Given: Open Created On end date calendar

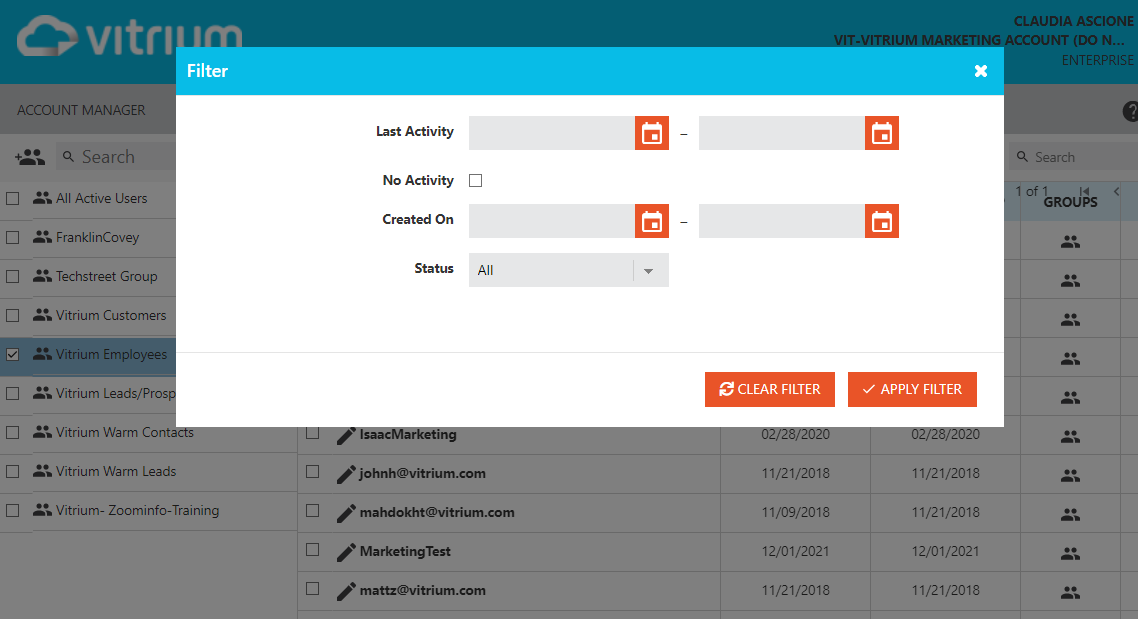Looking at the screenshot, I should pos(882,221).
